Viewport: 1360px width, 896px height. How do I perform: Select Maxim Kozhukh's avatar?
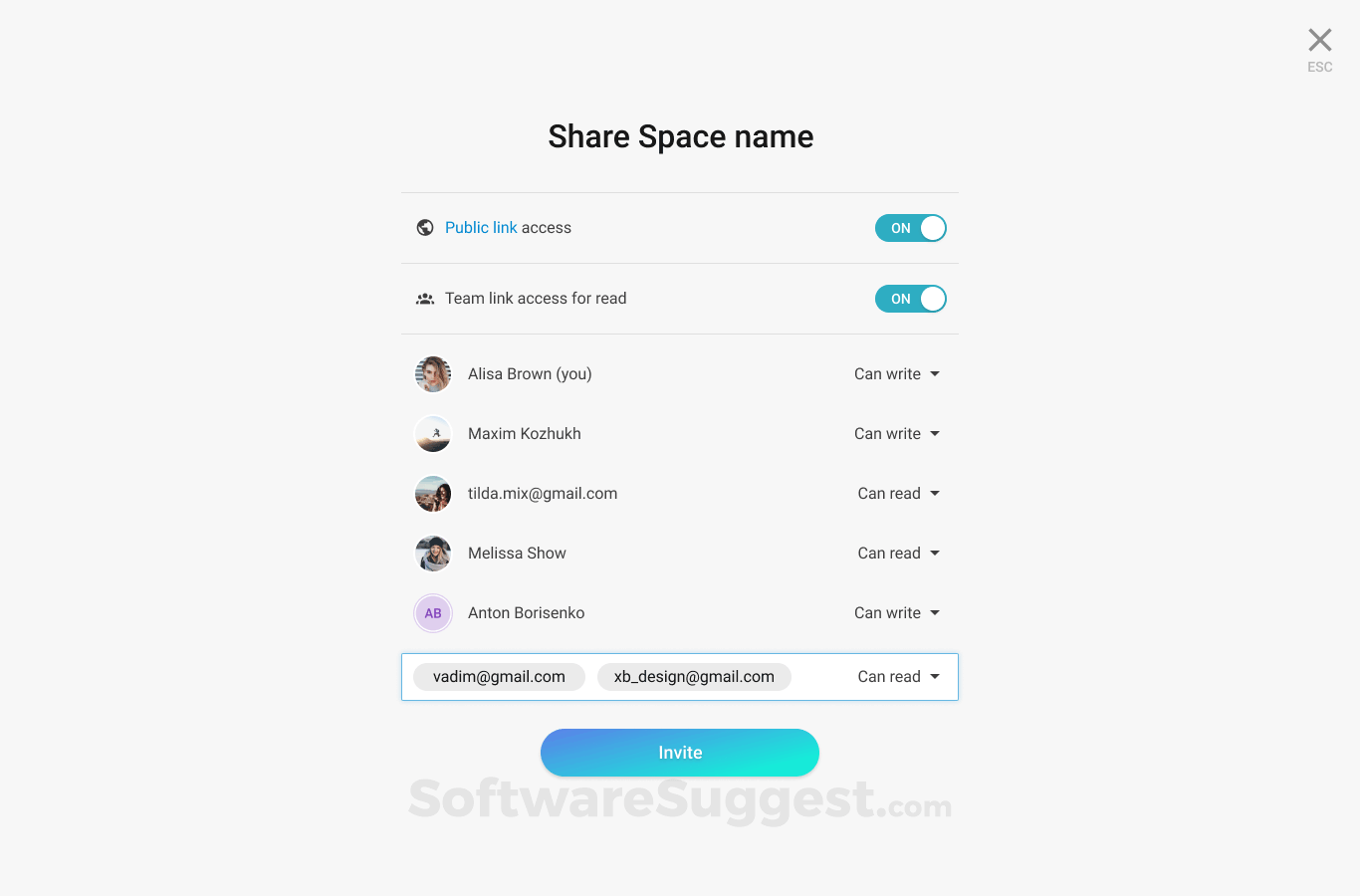433,434
